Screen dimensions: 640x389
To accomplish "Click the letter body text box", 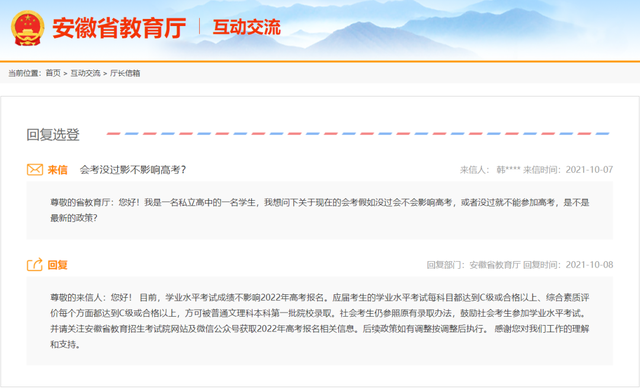I will [x=320, y=211].
